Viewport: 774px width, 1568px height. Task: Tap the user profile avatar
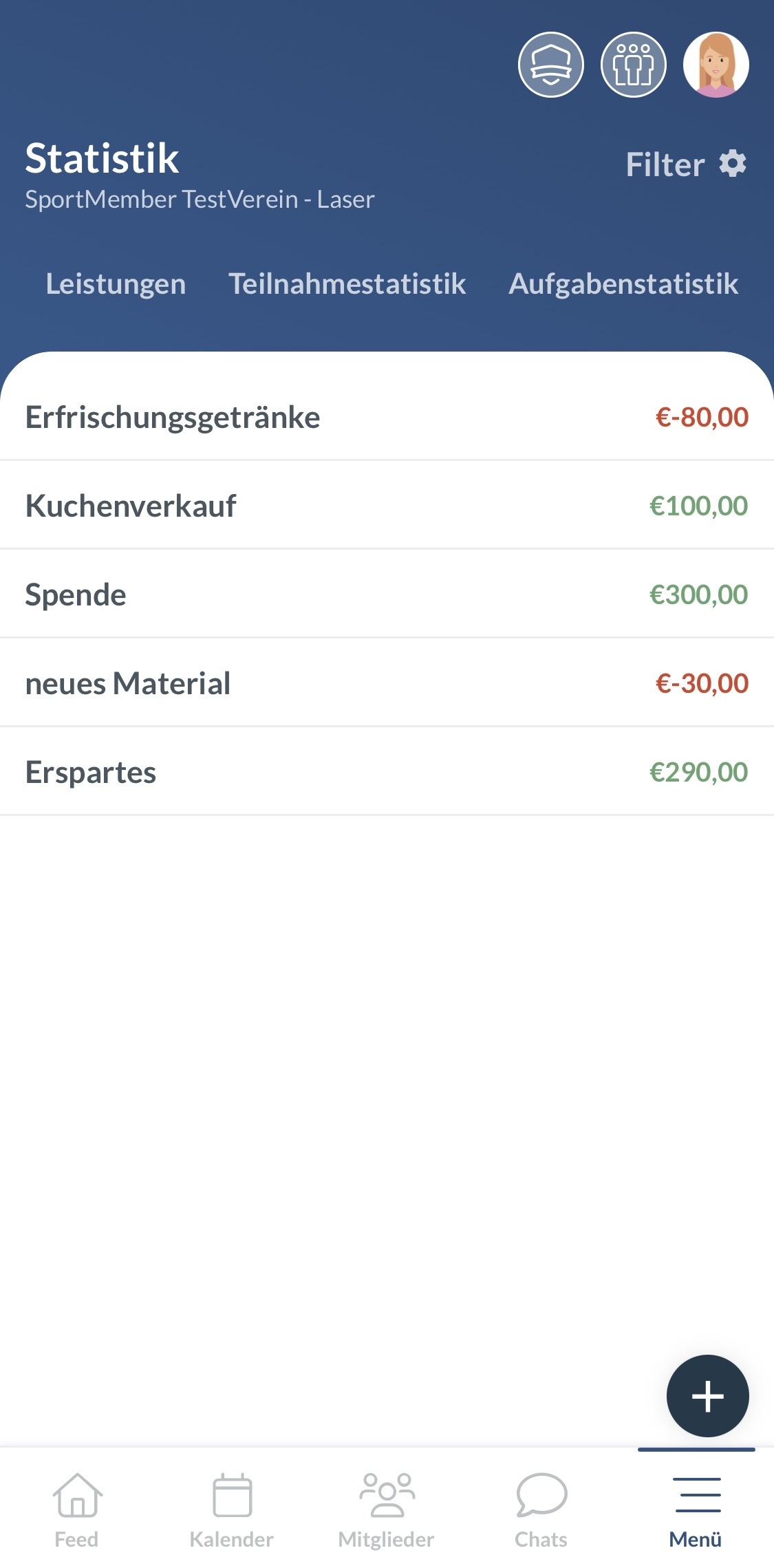716,65
